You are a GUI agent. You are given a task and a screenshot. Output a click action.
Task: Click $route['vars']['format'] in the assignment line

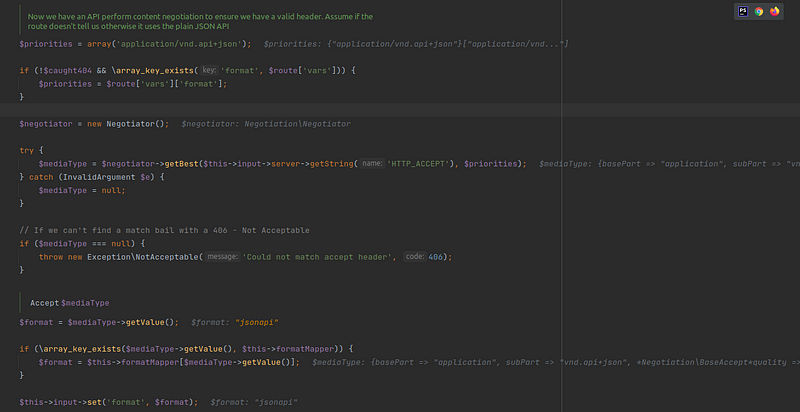165,84
